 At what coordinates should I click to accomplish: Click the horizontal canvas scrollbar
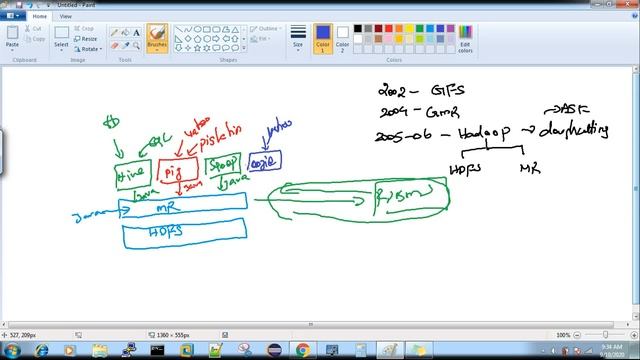click(311, 324)
